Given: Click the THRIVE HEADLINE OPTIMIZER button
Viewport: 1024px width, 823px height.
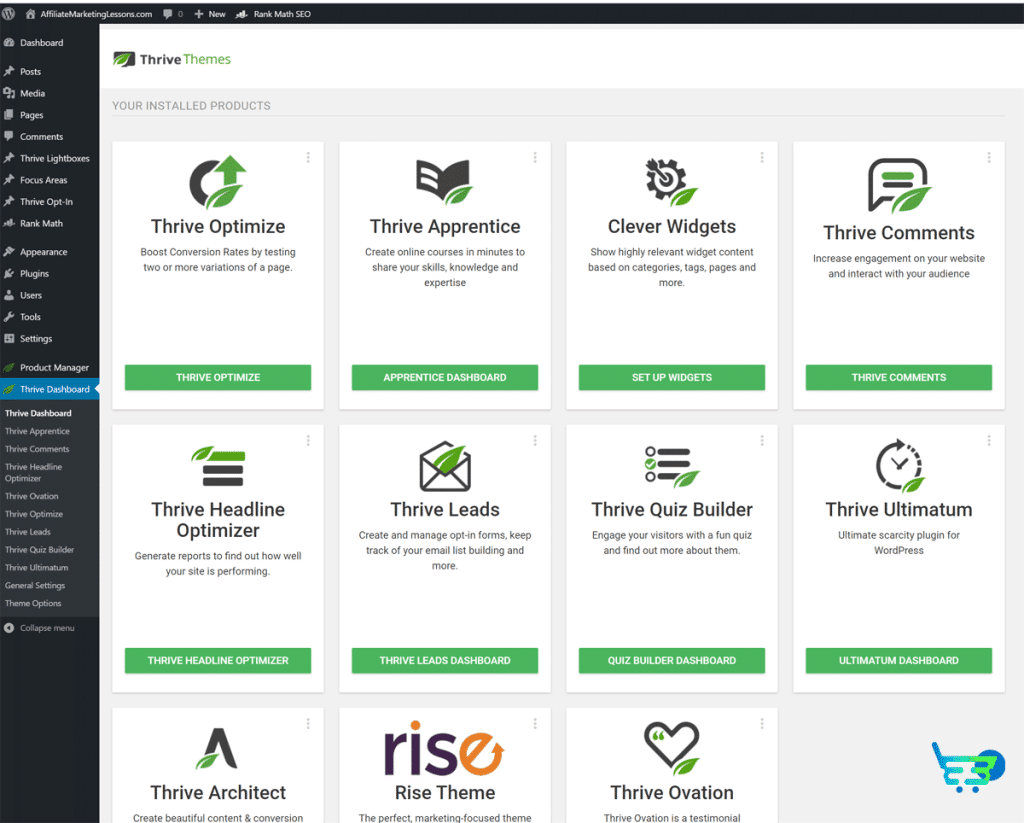Looking at the screenshot, I should pyautogui.click(x=218, y=660).
